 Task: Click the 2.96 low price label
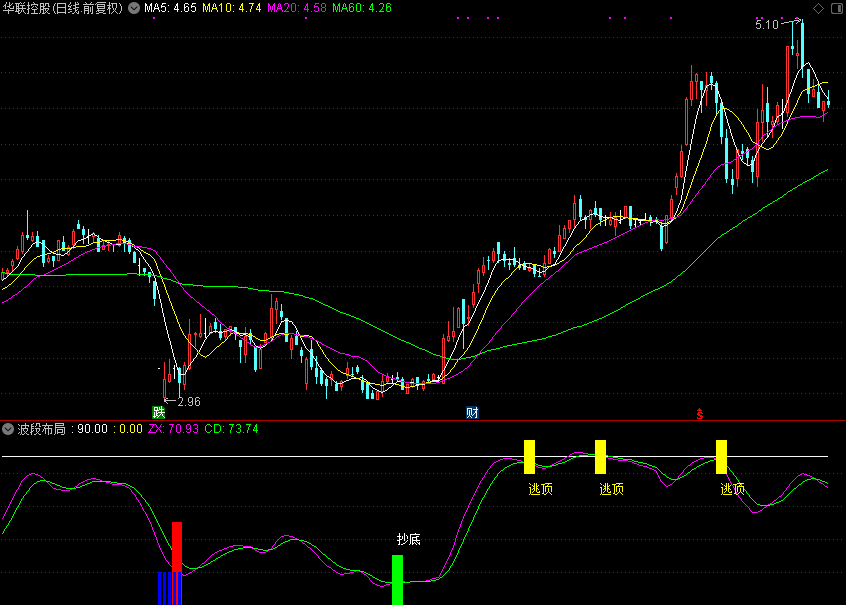[x=189, y=402]
